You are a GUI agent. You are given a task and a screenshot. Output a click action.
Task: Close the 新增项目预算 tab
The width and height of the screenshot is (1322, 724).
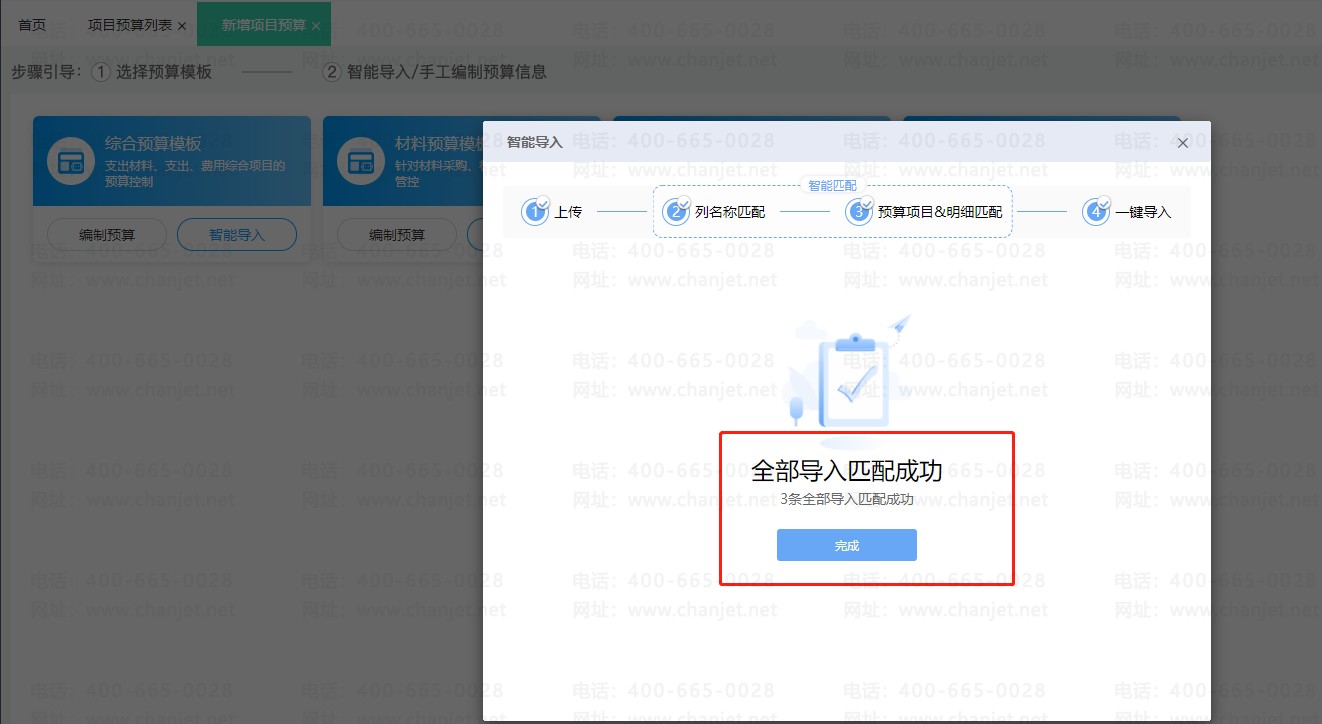click(316, 26)
